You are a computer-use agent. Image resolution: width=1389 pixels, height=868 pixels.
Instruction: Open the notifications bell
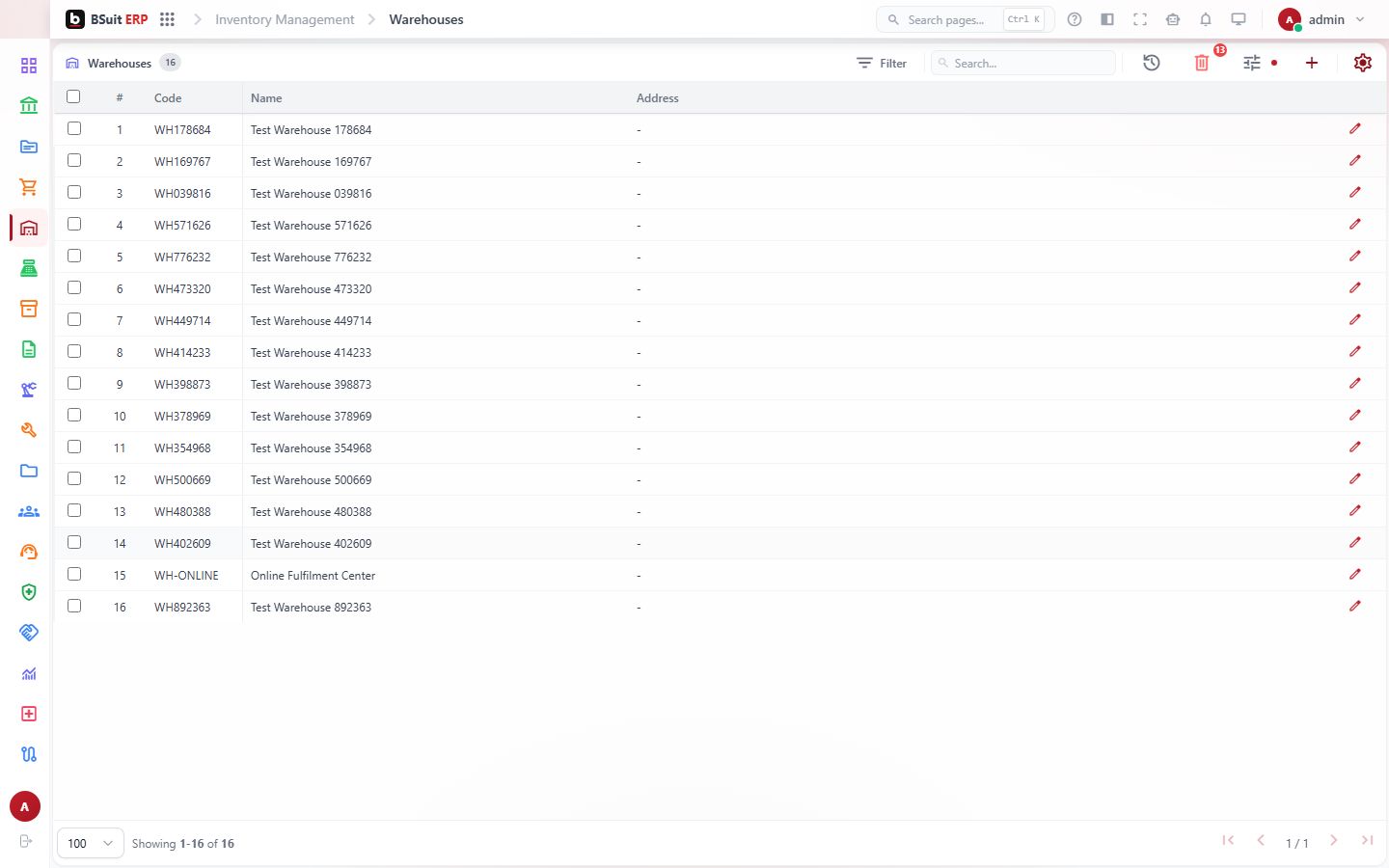[1206, 19]
